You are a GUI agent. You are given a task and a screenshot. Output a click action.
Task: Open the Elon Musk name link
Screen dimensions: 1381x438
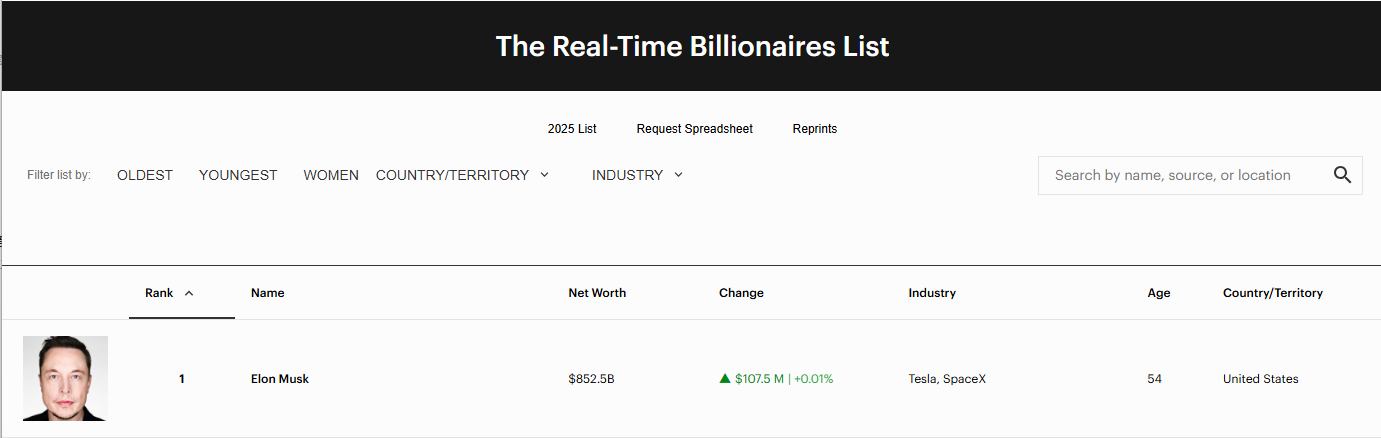pos(280,379)
